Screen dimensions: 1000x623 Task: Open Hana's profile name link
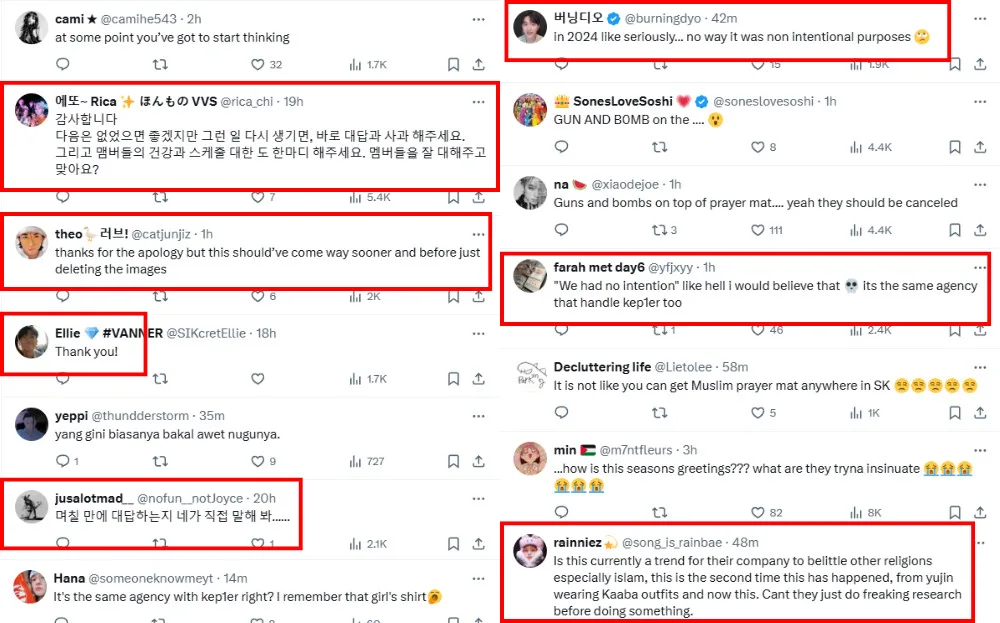point(69,577)
